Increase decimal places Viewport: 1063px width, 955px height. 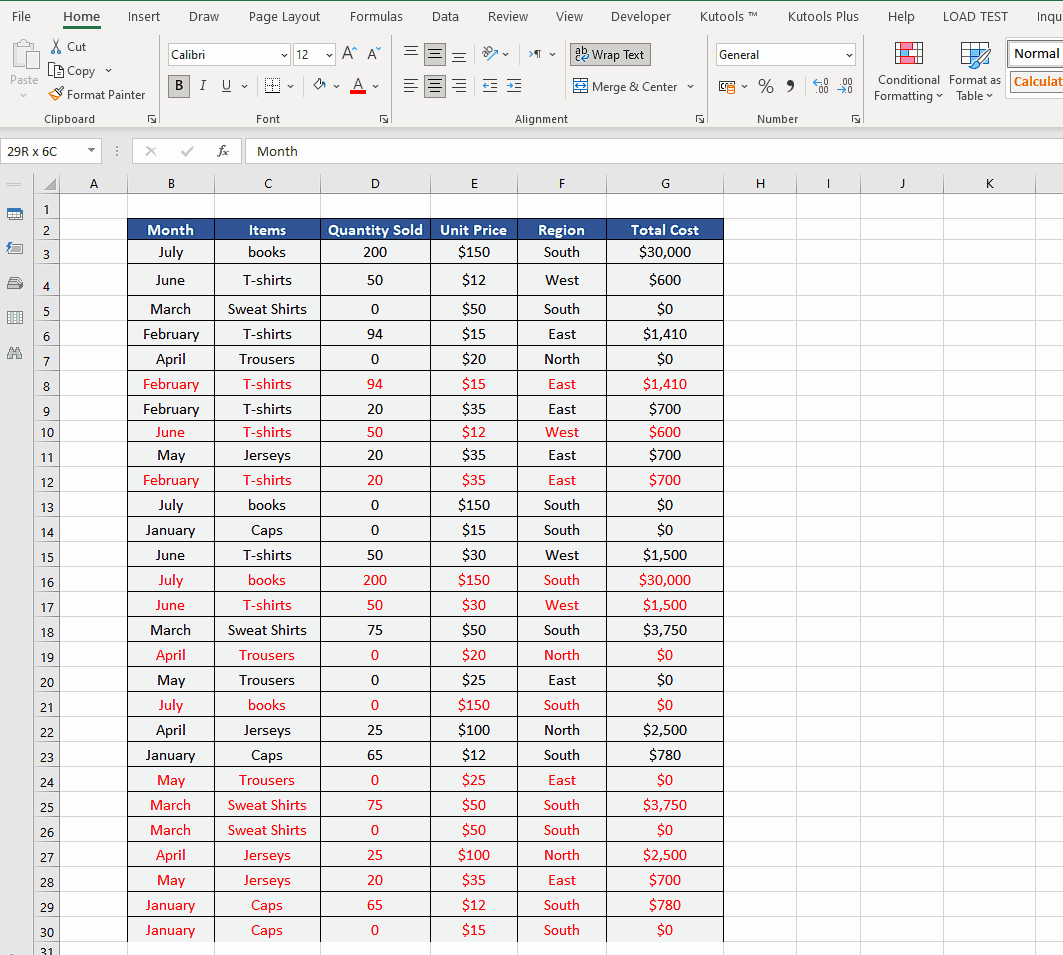[x=819, y=86]
